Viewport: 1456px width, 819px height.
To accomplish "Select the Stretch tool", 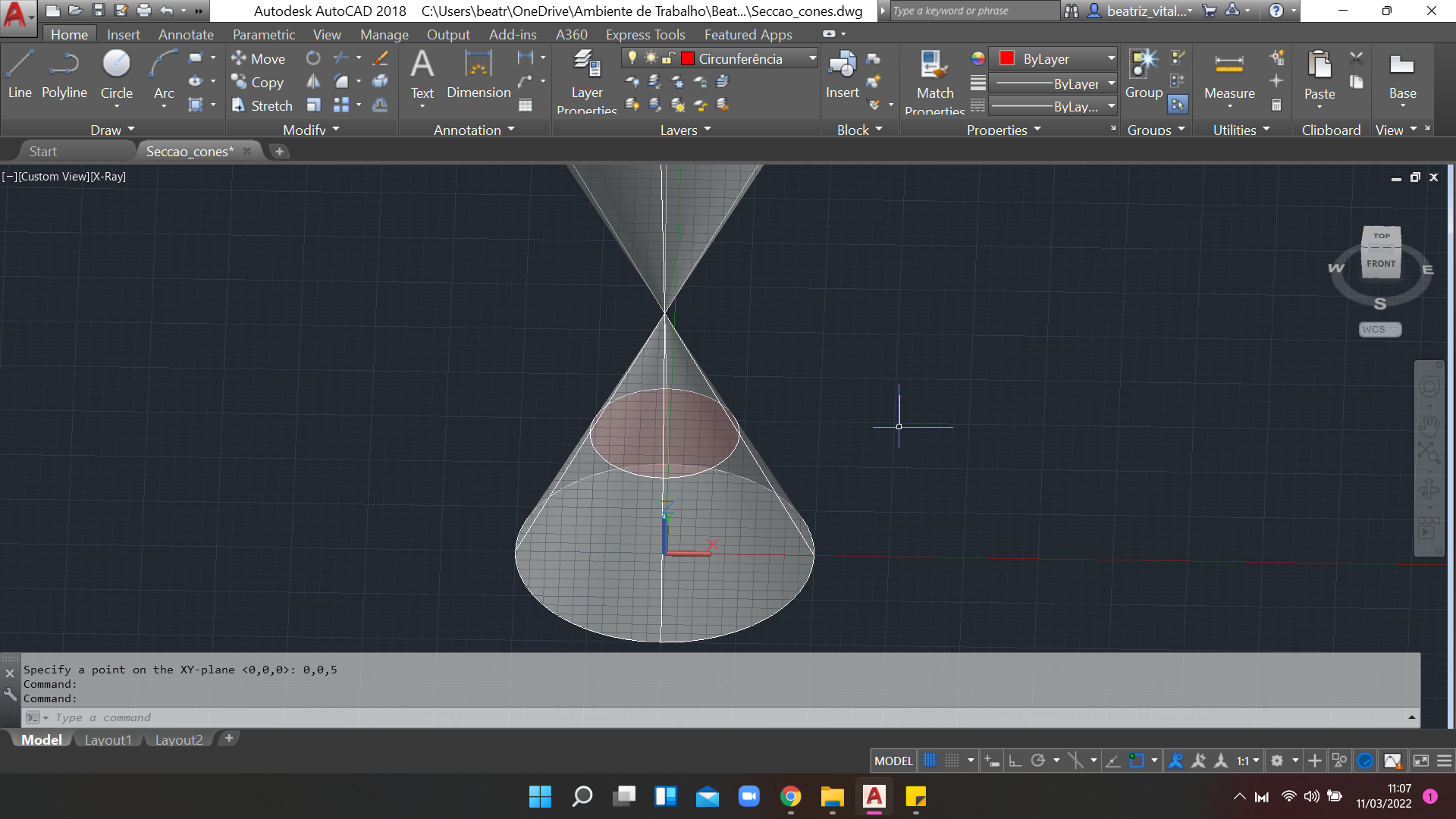I will [x=262, y=105].
